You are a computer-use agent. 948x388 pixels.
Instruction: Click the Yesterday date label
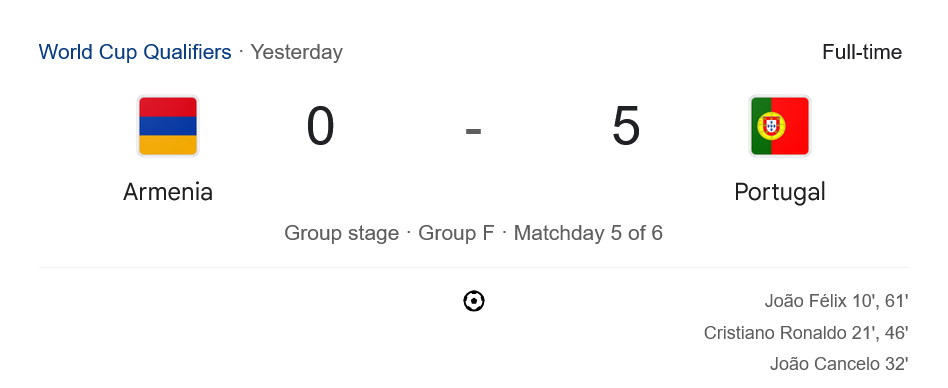(297, 52)
